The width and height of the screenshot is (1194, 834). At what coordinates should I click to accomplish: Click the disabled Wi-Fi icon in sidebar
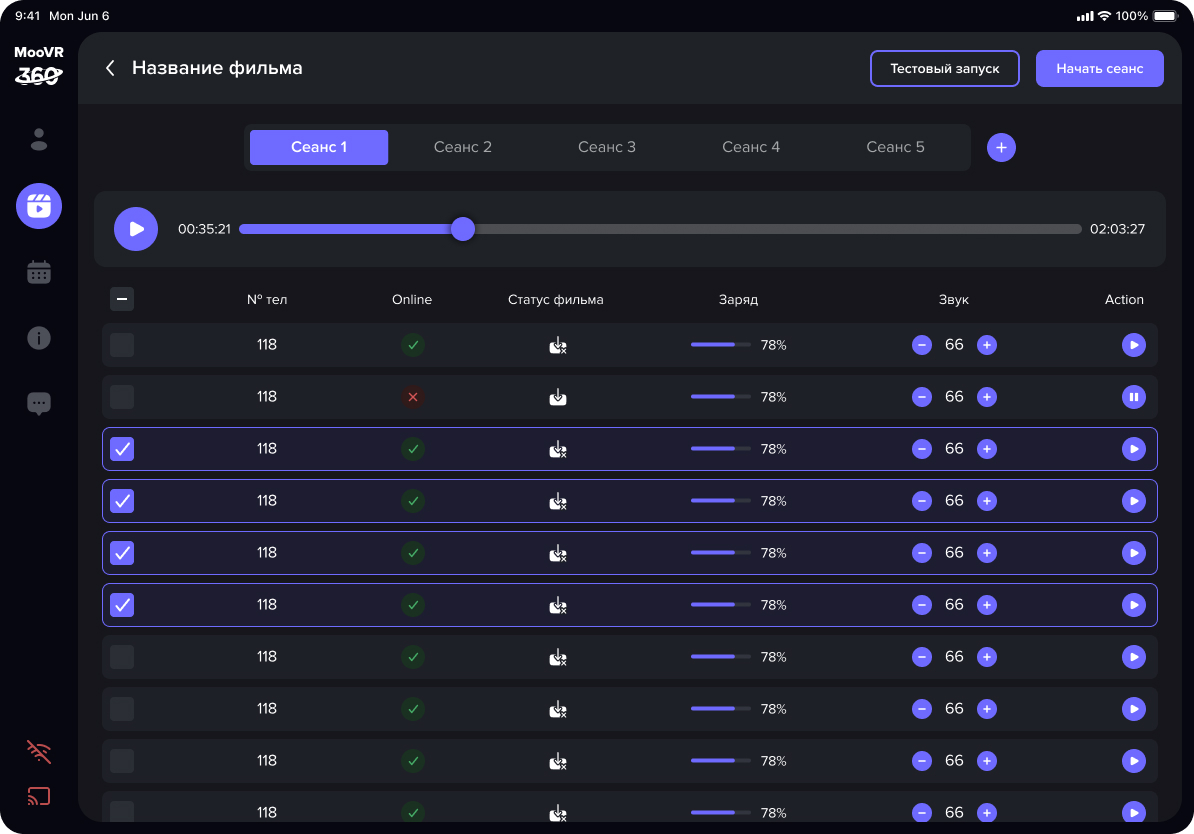(39, 752)
